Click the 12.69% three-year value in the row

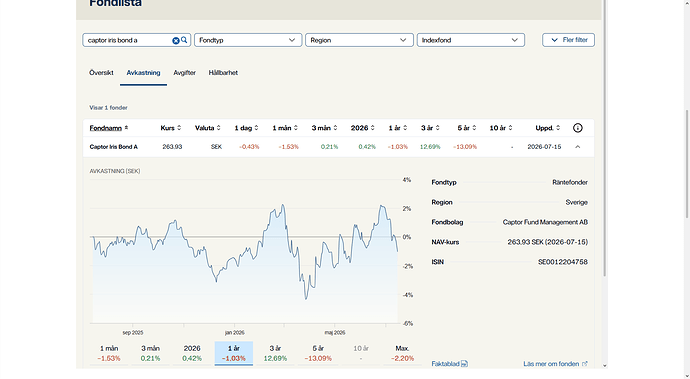pos(430,147)
